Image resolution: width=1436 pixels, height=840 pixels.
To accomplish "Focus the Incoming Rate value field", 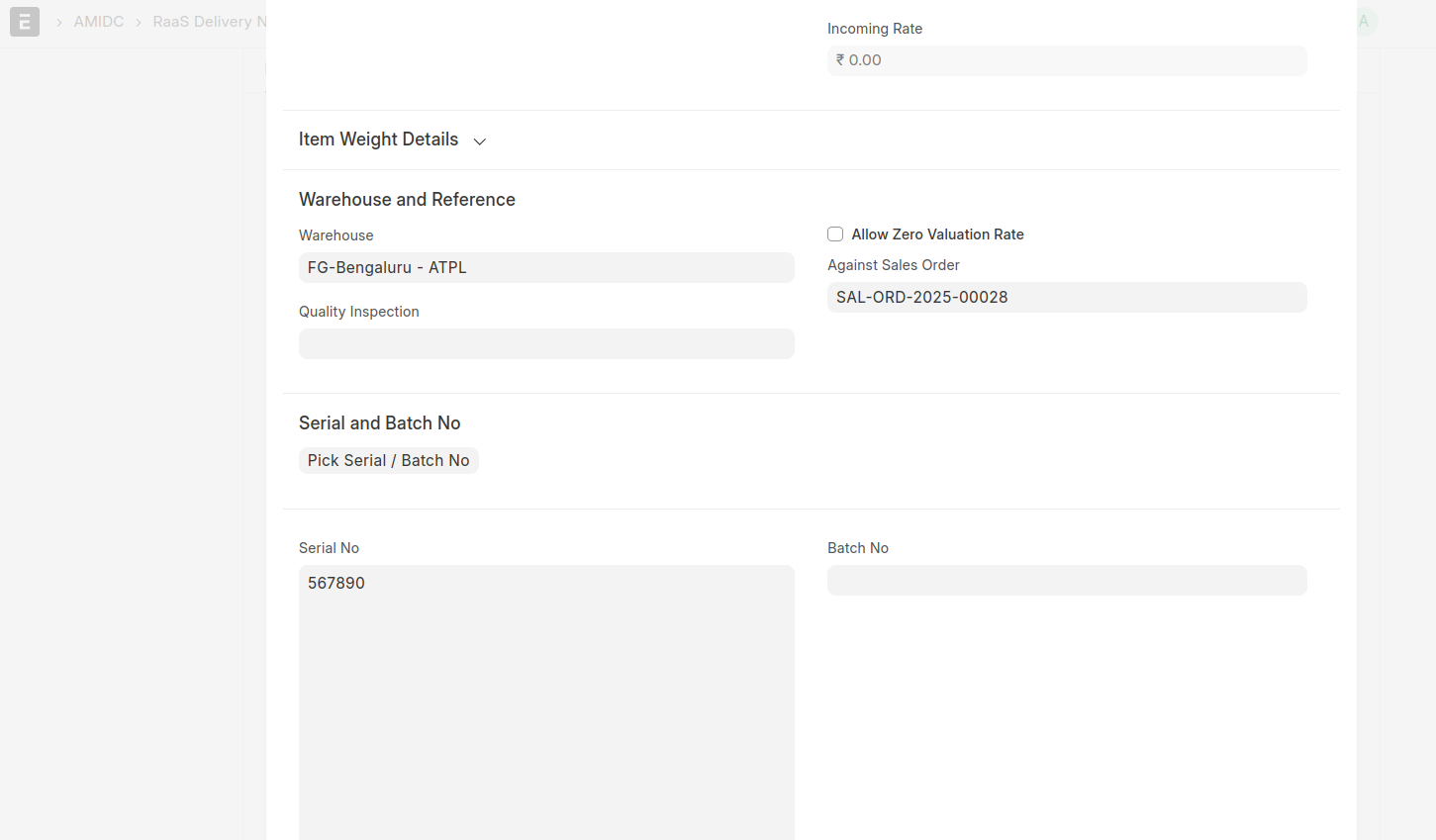I will click(x=1066, y=60).
